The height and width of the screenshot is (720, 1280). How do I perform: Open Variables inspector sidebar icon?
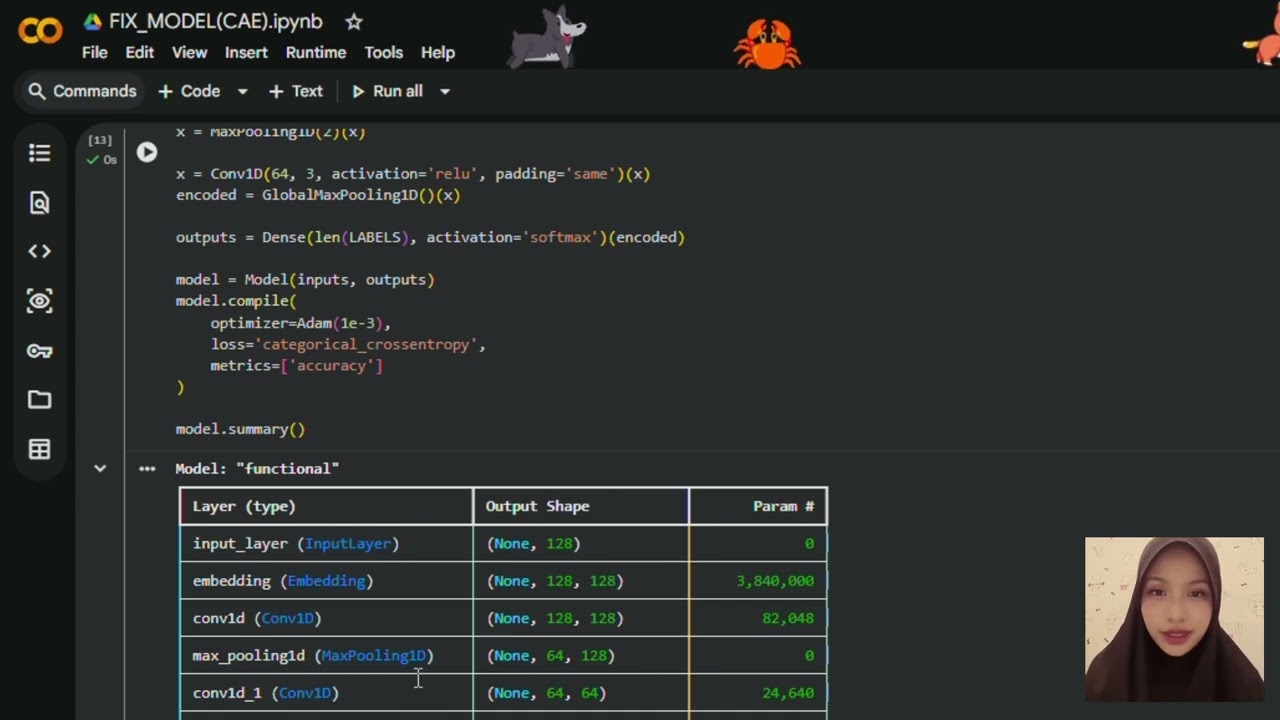point(39,301)
